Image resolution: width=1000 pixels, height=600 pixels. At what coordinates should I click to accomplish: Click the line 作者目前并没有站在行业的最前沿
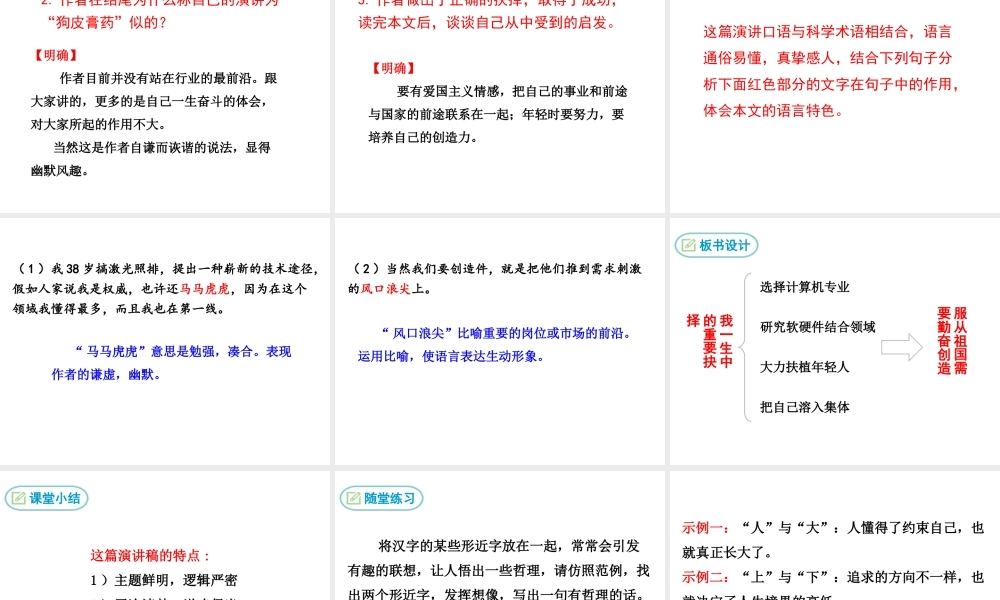pyautogui.click(x=168, y=78)
